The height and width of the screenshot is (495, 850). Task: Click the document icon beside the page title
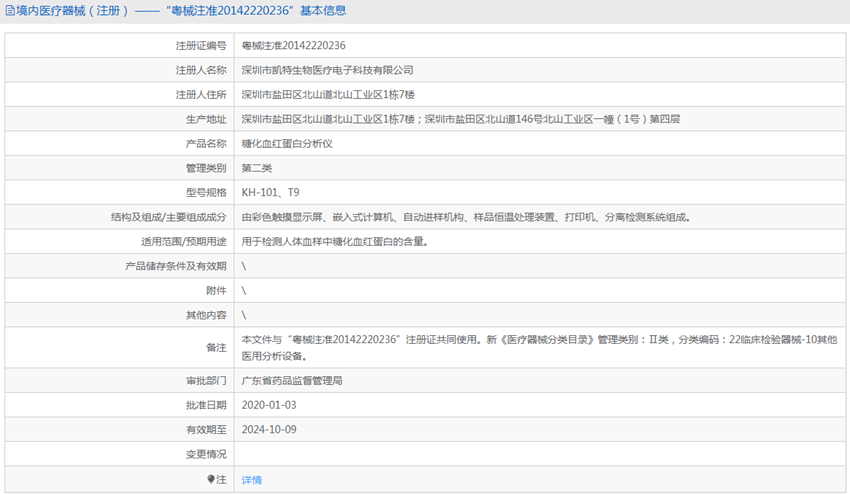click(10, 11)
